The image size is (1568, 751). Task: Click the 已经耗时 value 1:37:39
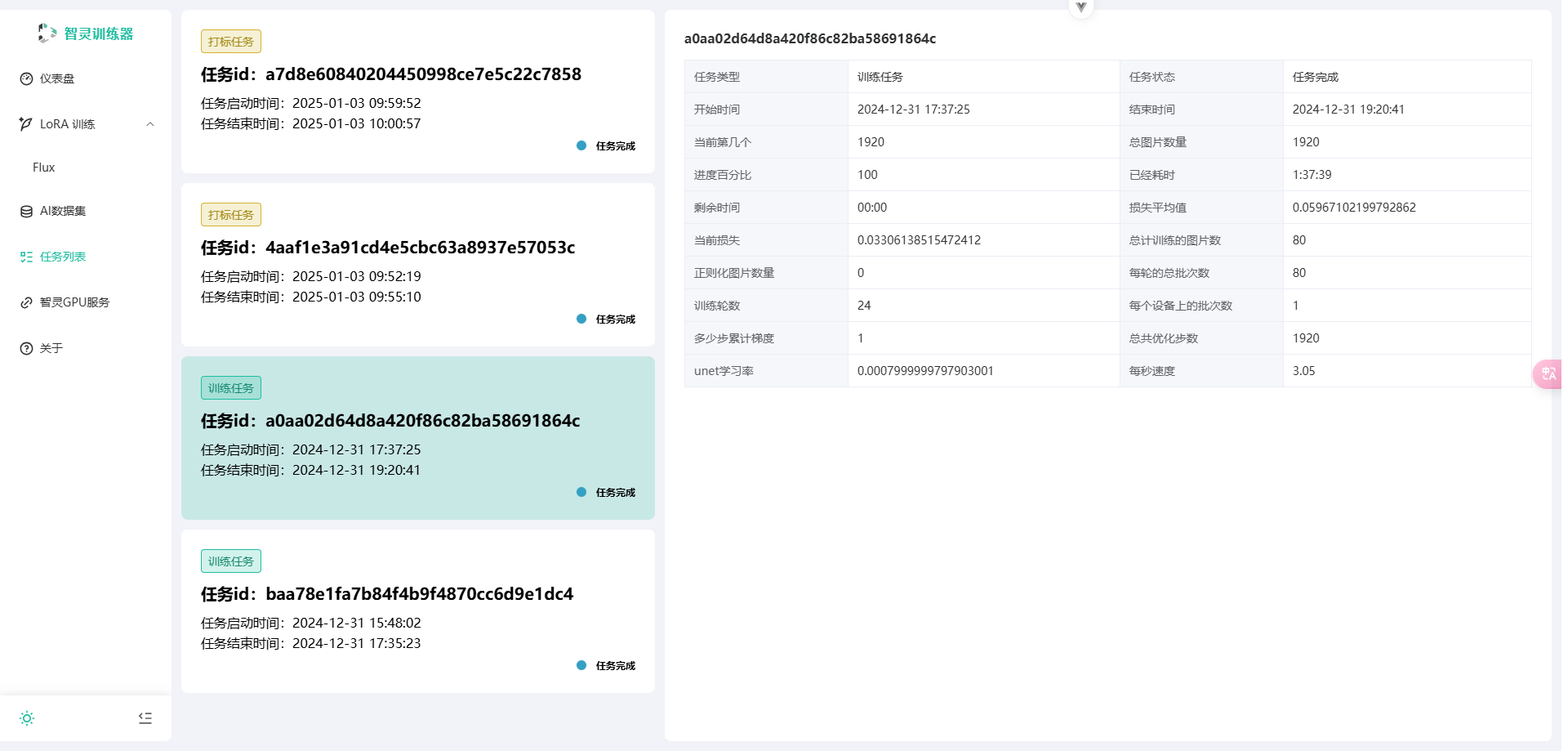(1312, 175)
